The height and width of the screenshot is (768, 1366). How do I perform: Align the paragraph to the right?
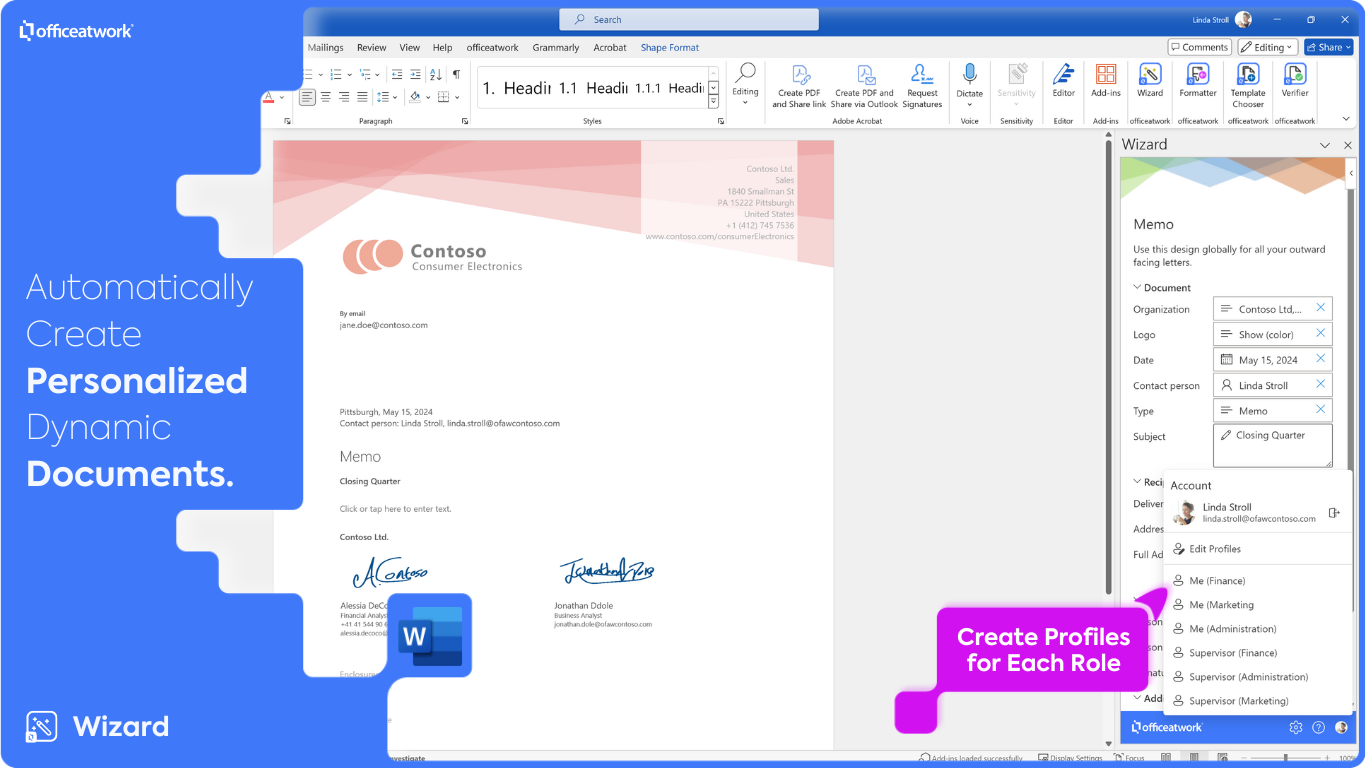(x=344, y=97)
